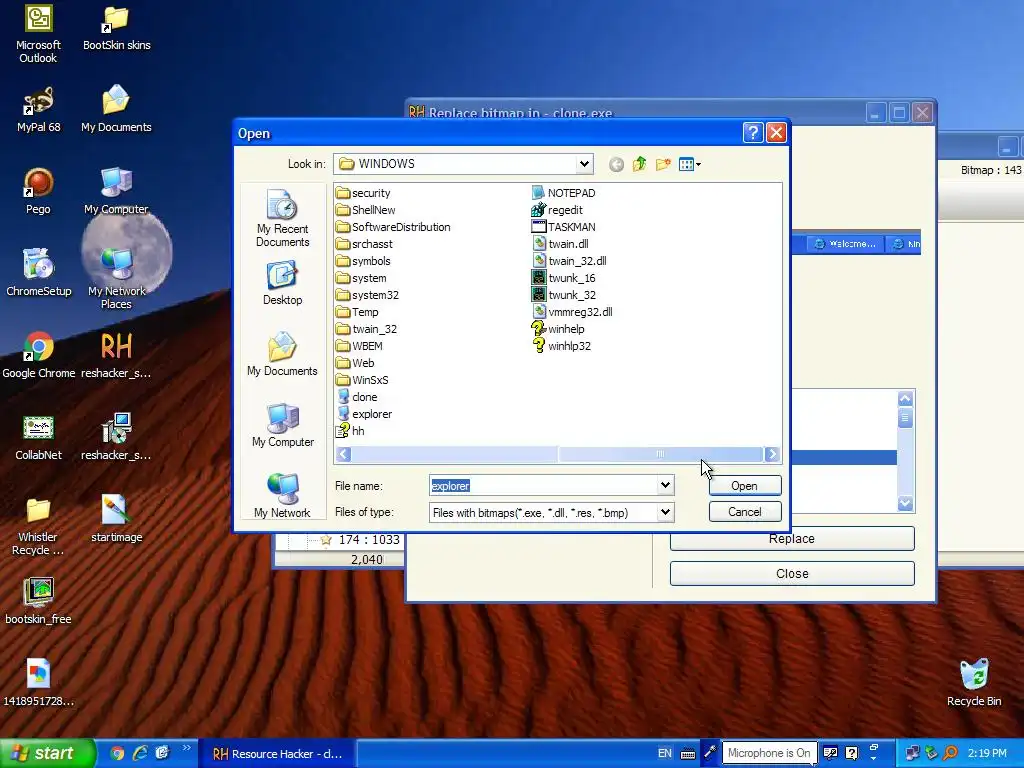
Task: Go up one folder level icon
Action: (x=639, y=164)
